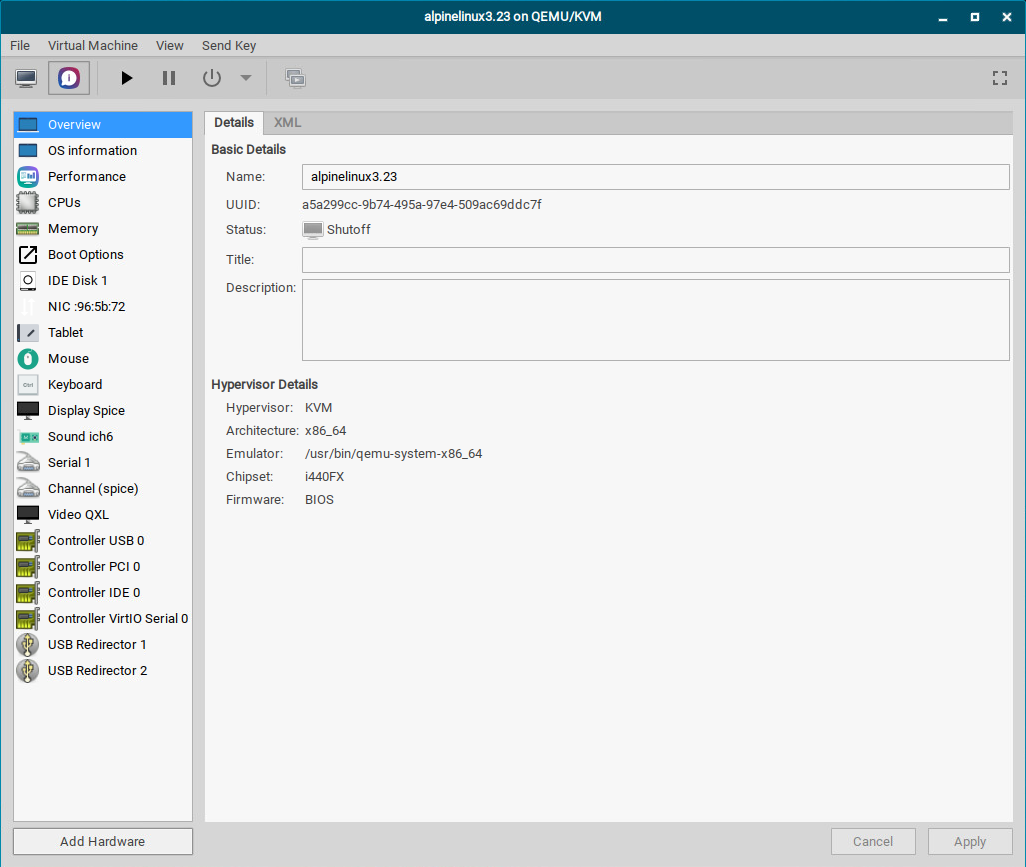
Task: Select NIC :96:5b:72 entry
Action: point(103,307)
